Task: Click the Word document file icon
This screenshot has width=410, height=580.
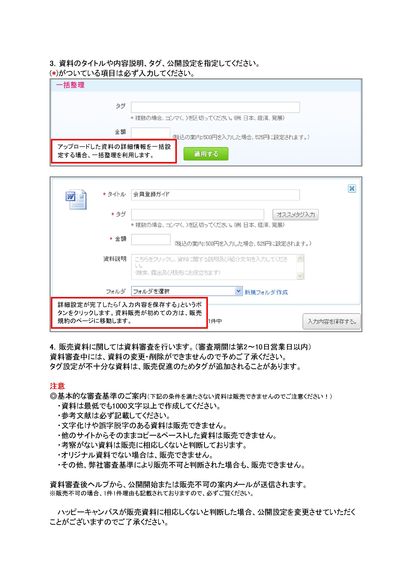Action: pos(77,200)
